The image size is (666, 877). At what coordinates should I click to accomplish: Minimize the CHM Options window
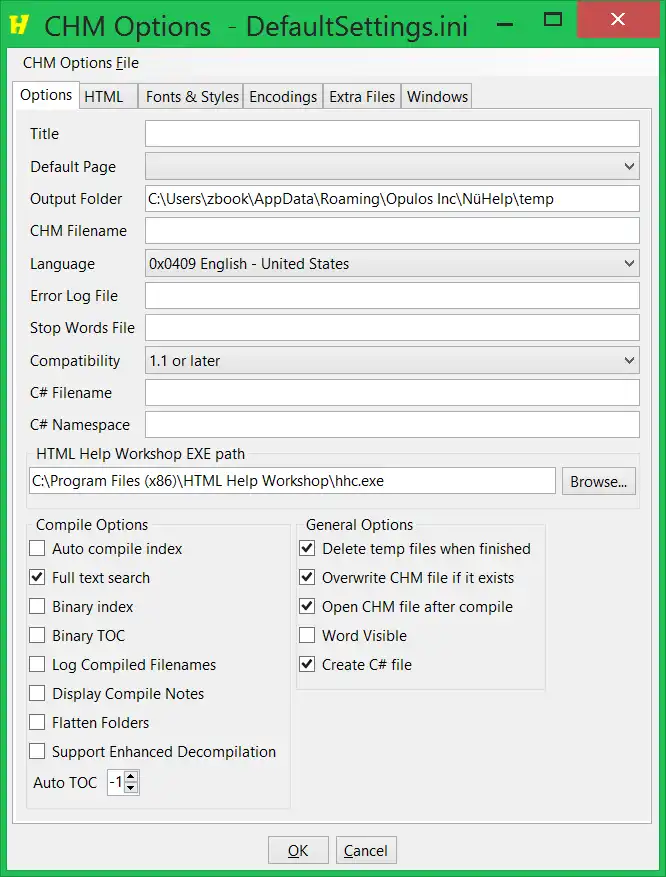coord(505,22)
